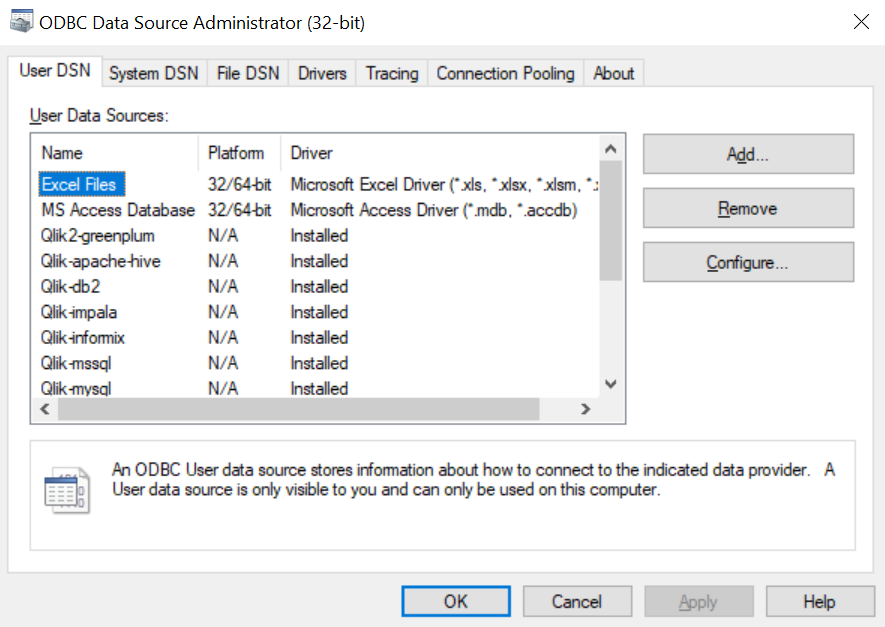Confirm with the OK button
The height and width of the screenshot is (627, 885).
click(456, 602)
